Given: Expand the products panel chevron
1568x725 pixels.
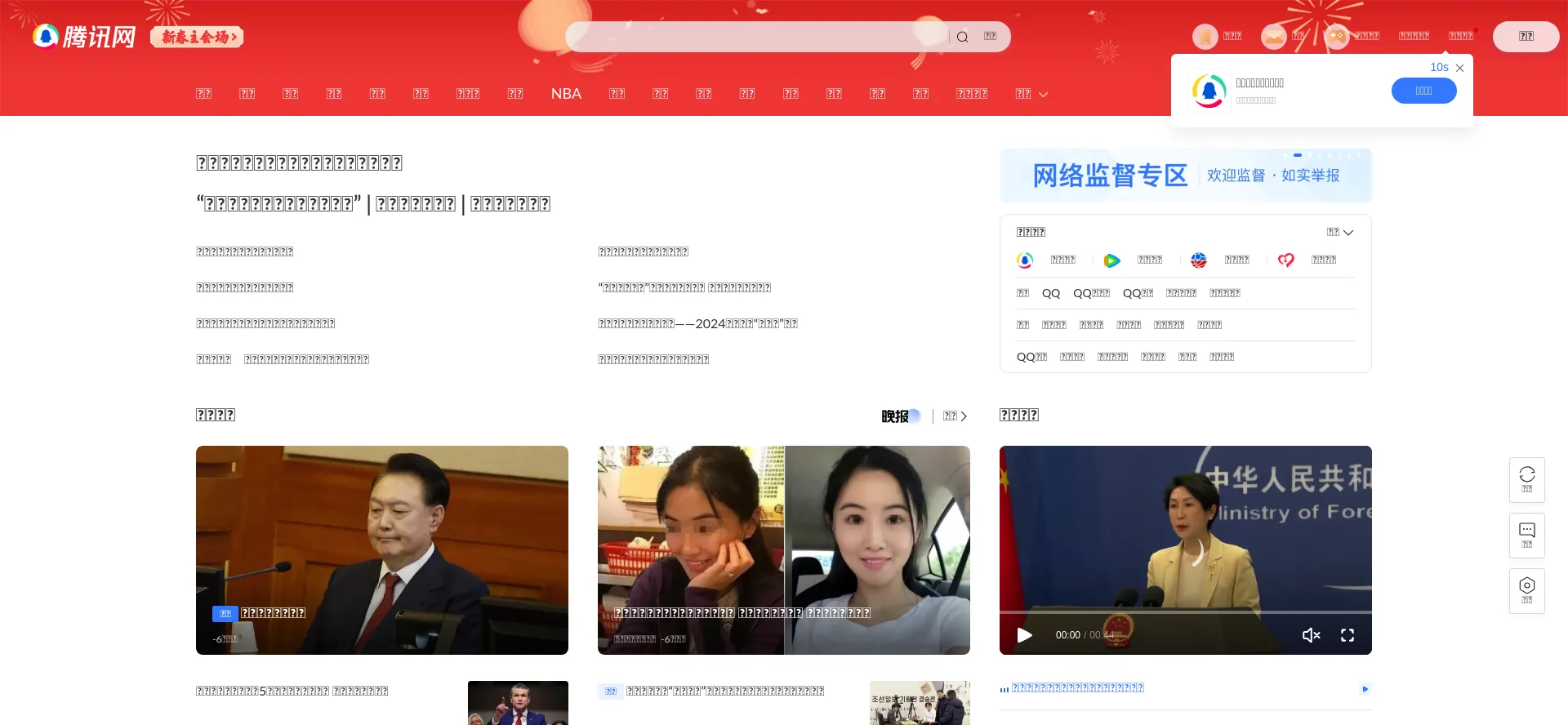Looking at the screenshot, I should coord(1347,233).
